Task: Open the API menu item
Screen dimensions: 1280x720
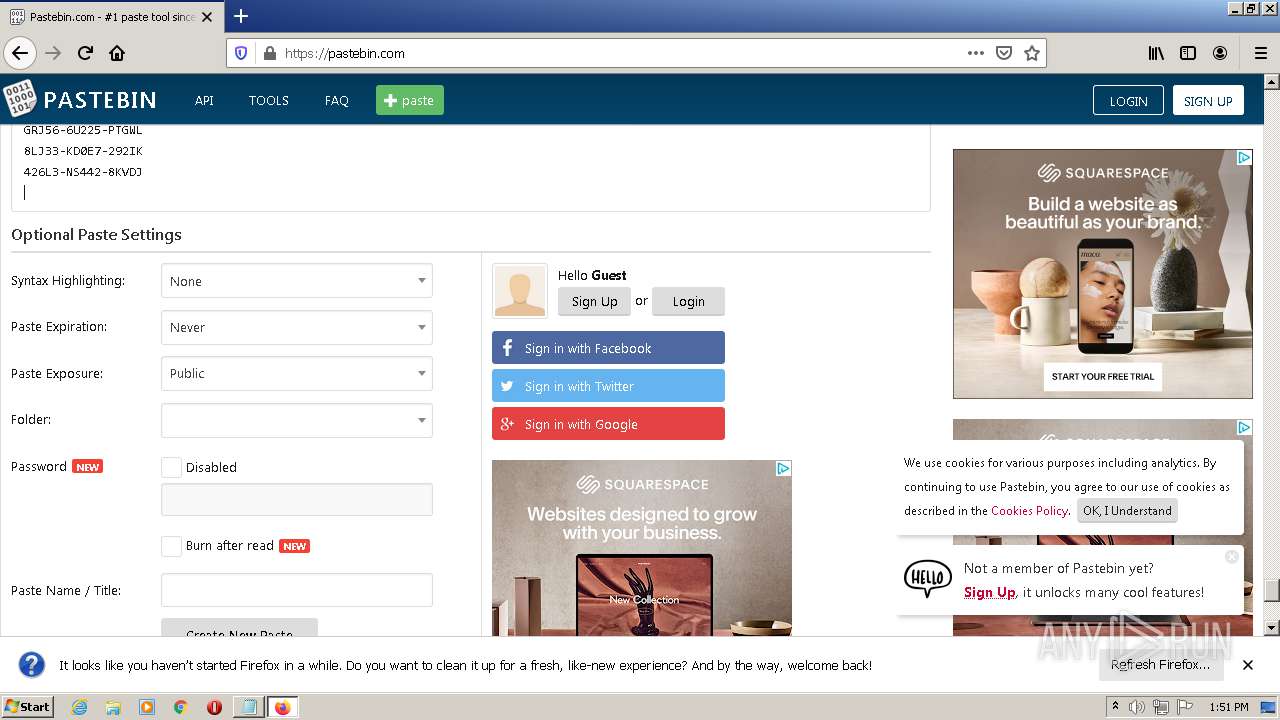Action: pyautogui.click(x=204, y=100)
